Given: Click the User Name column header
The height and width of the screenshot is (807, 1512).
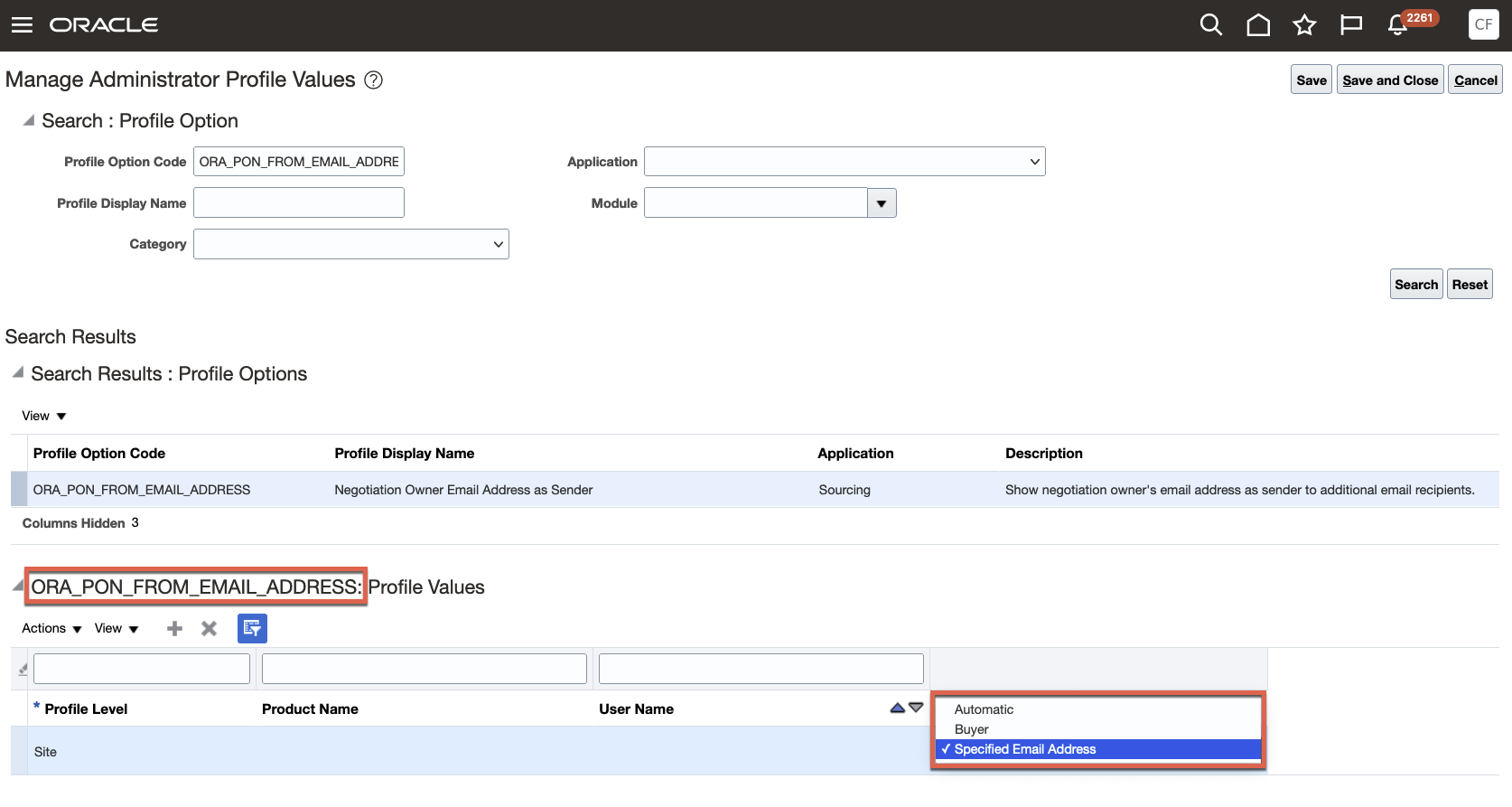Looking at the screenshot, I should click(x=636, y=709).
